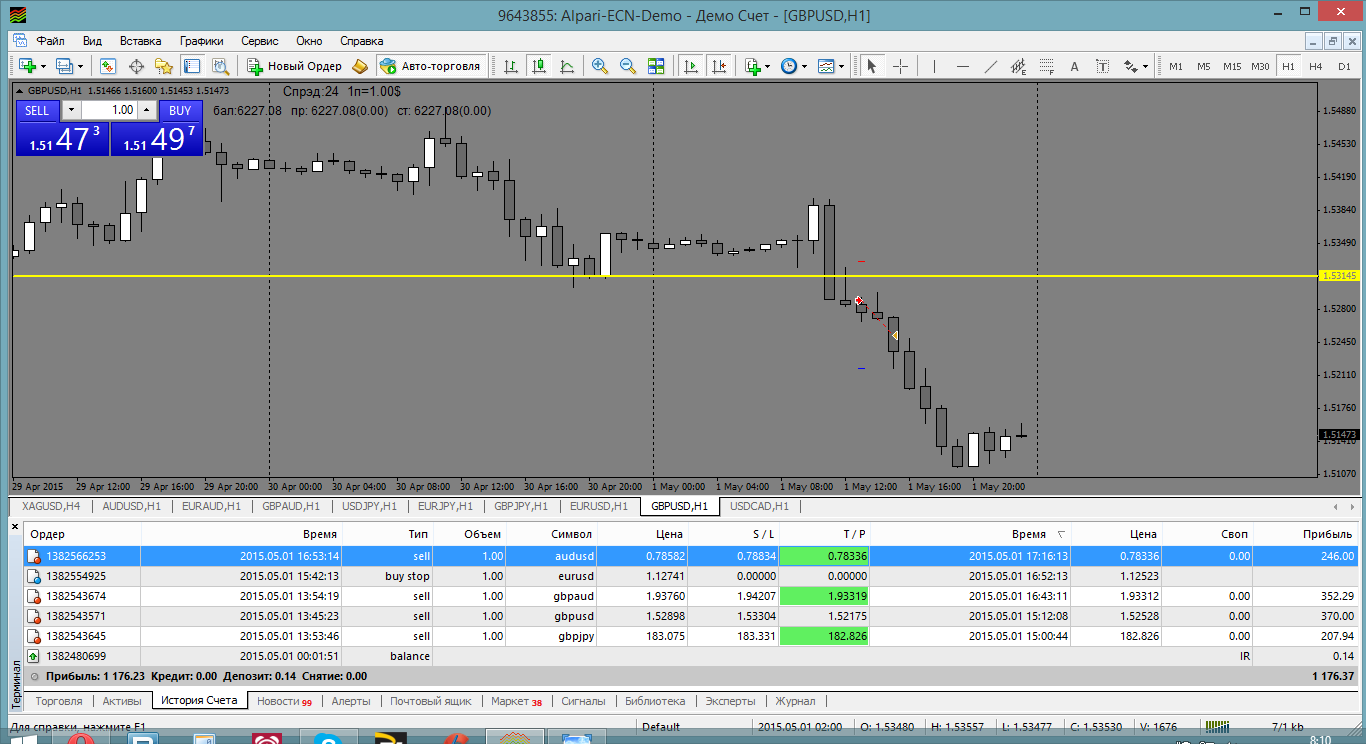This screenshot has width=1370, height=744.
Task: Close the Terminal panel with X
Action: coord(15,525)
